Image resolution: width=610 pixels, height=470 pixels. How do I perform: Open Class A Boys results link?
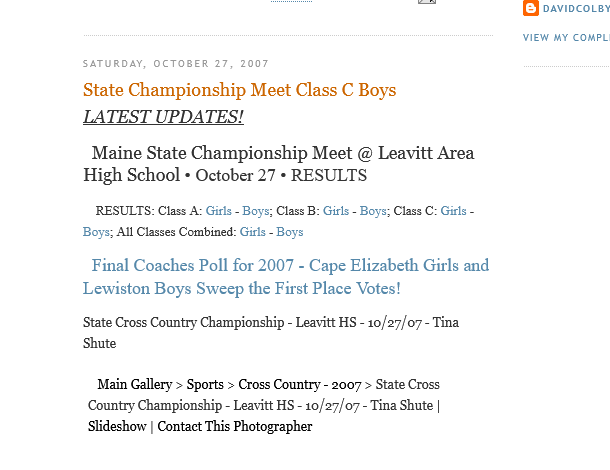(256, 211)
